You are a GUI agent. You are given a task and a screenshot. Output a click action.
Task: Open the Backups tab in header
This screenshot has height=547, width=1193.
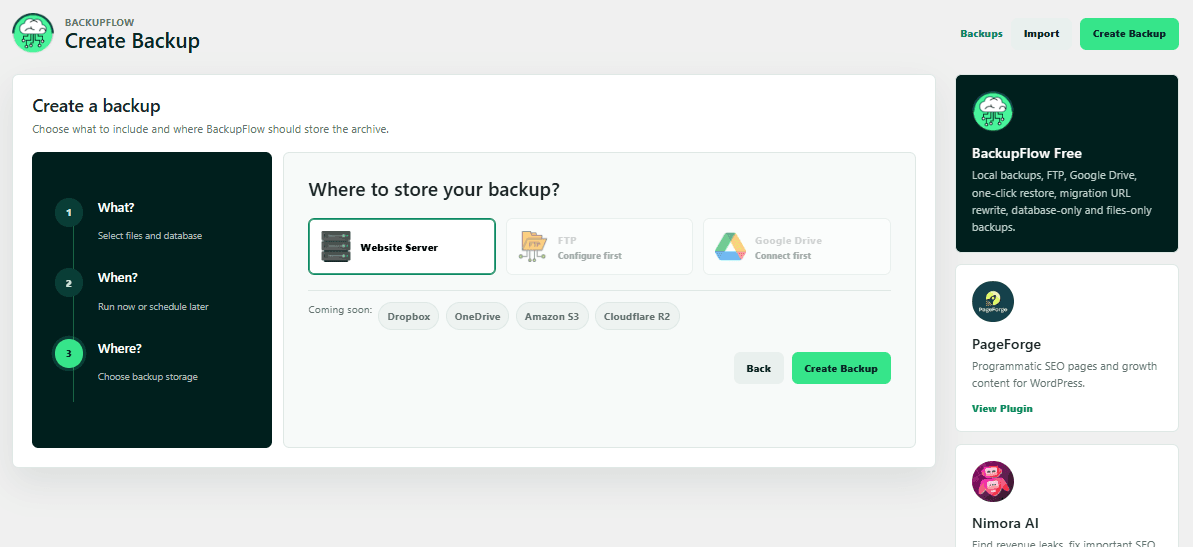(981, 33)
